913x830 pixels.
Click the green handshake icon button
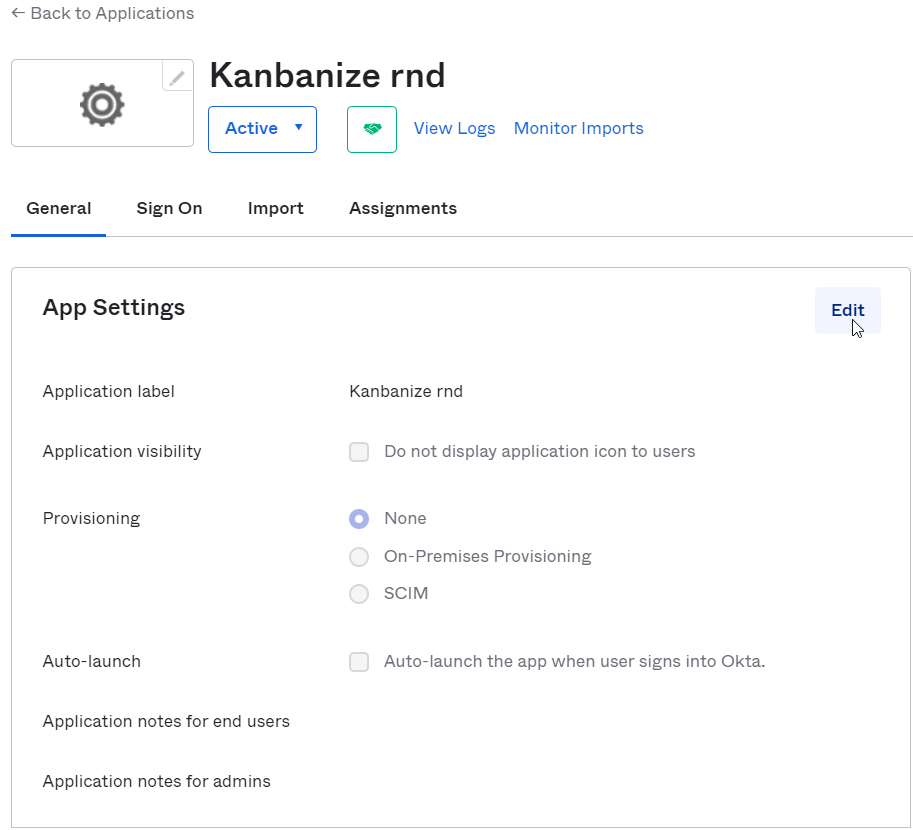click(372, 129)
